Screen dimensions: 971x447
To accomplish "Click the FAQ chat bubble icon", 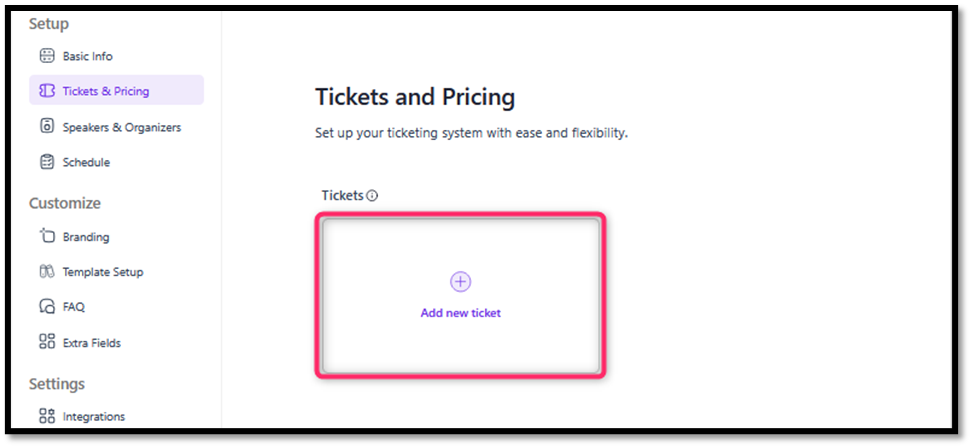I will 46,307.
